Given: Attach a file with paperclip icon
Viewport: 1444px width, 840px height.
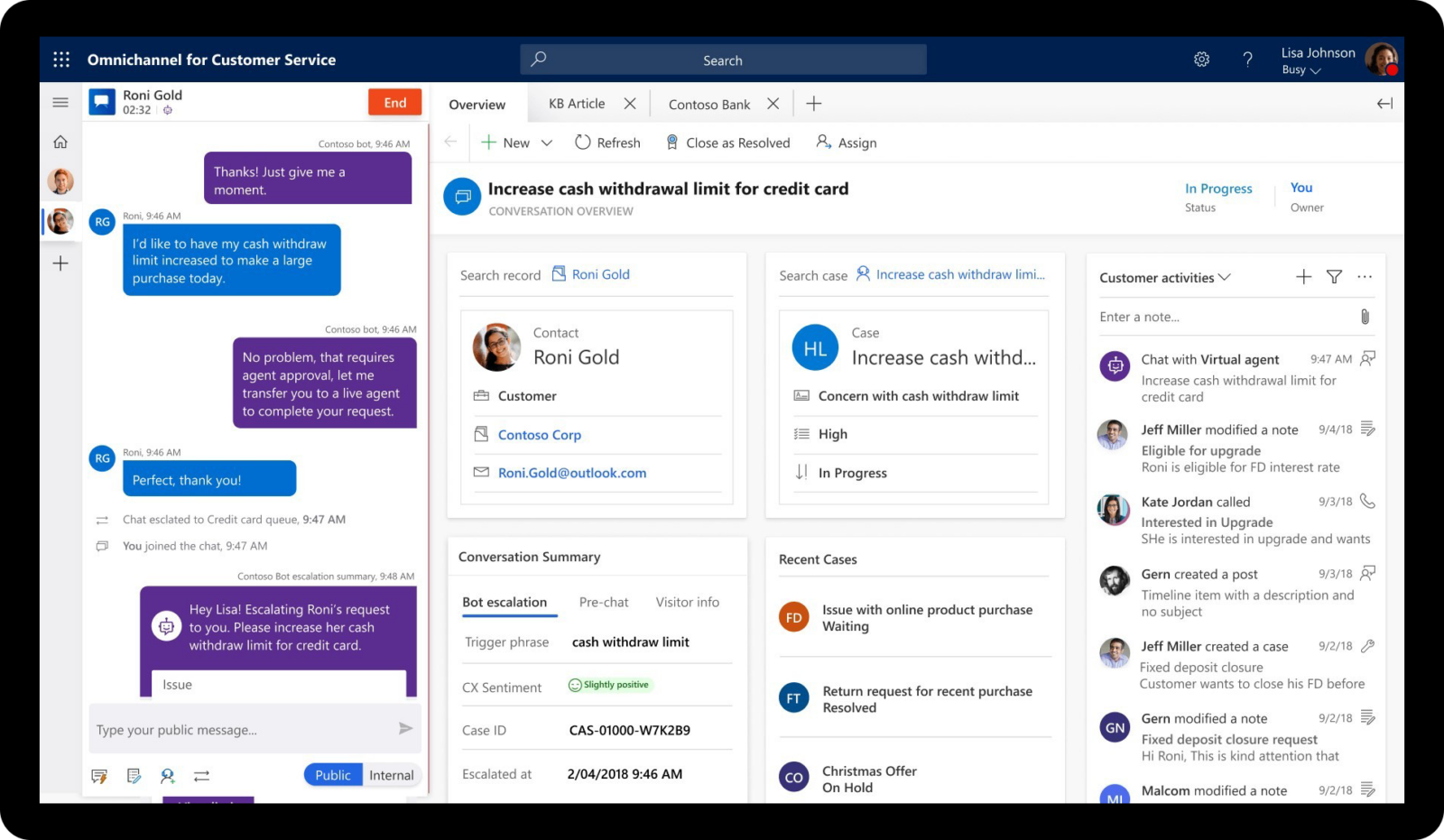Looking at the screenshot, I should pos(1365,317).
